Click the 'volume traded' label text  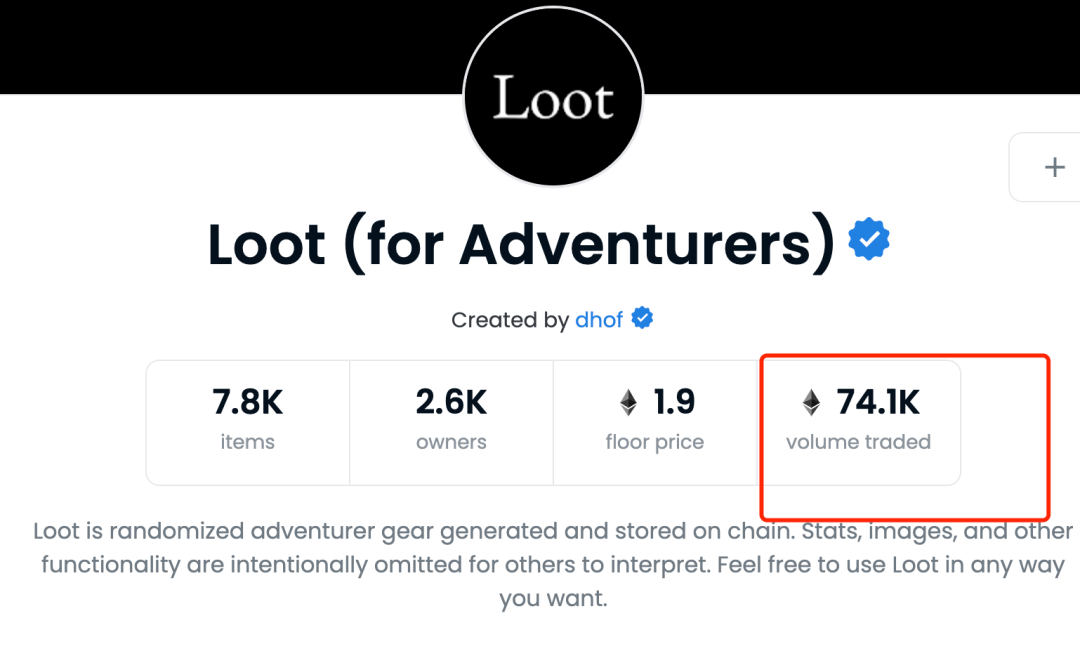[x=859, y=442]
